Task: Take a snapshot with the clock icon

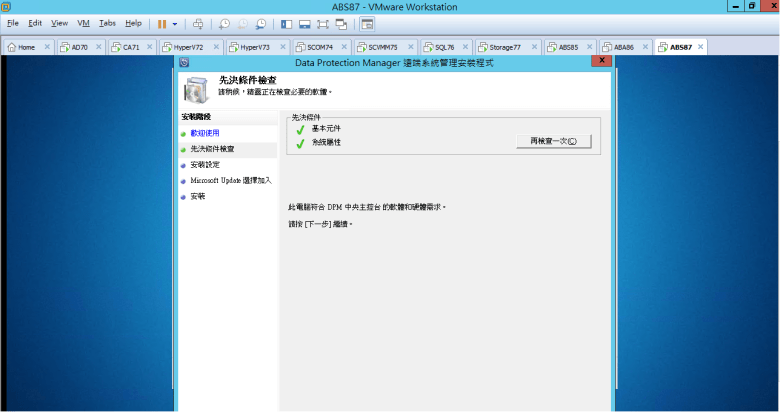Action: point(224,23)
